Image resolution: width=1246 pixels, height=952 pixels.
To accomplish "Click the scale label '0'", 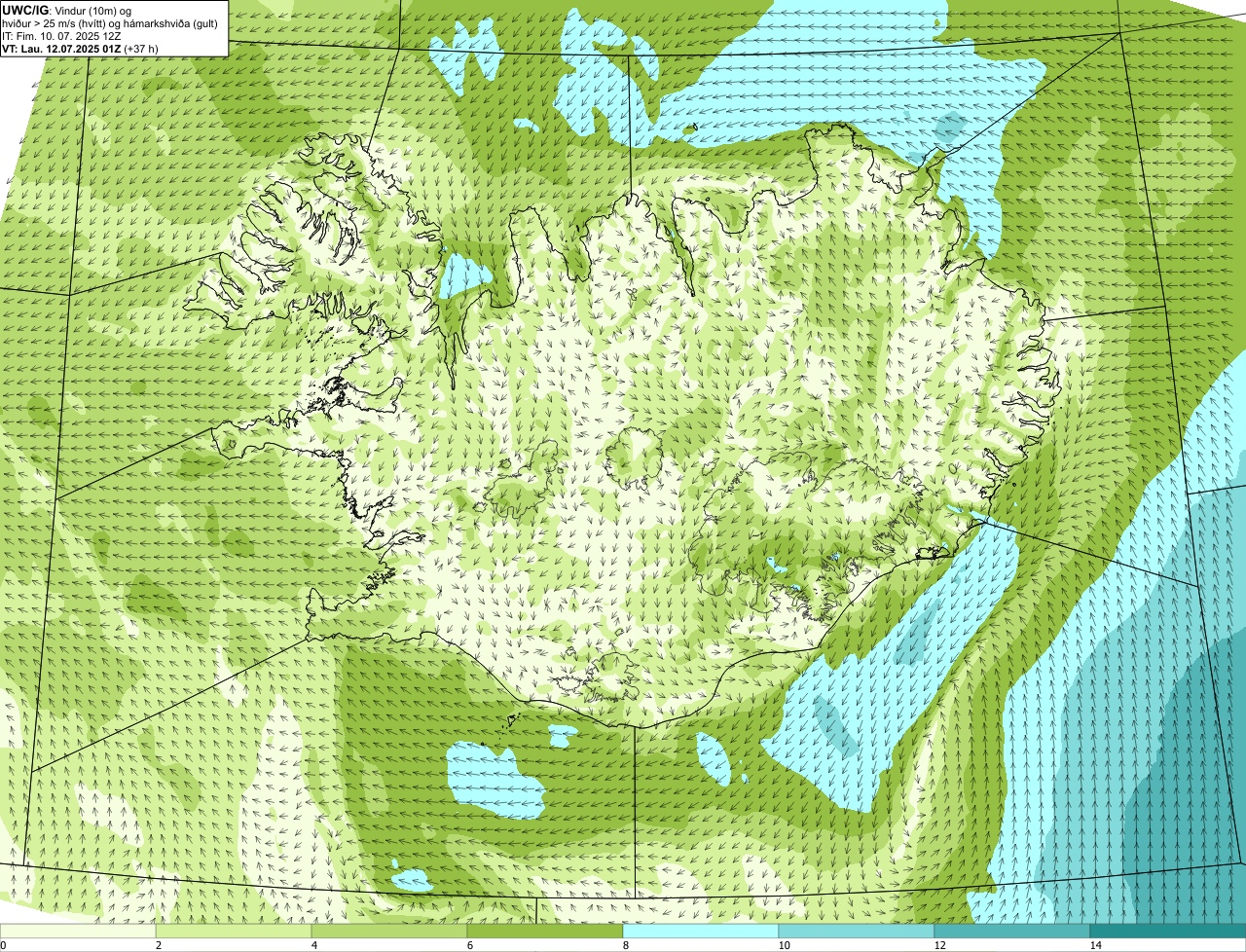I will point(3,945).
